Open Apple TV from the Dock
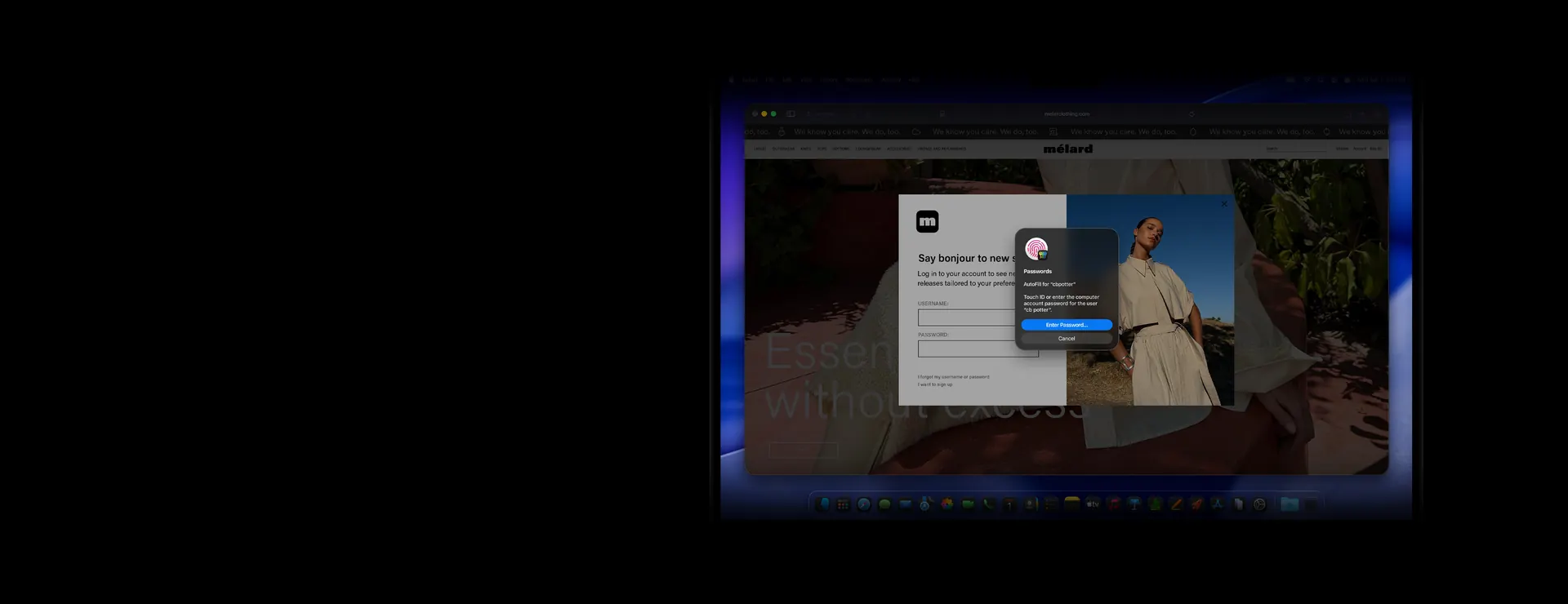 (1093, 504)
